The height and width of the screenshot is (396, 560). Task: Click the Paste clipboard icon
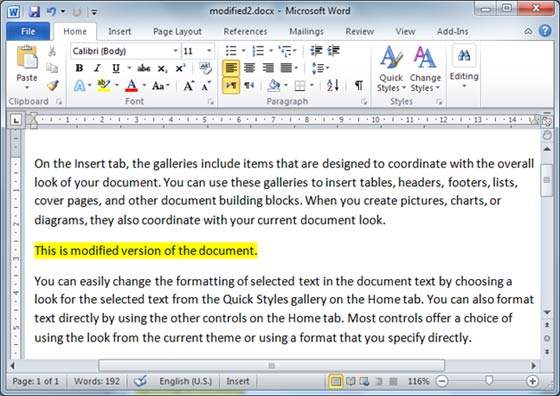coord(27,58)
